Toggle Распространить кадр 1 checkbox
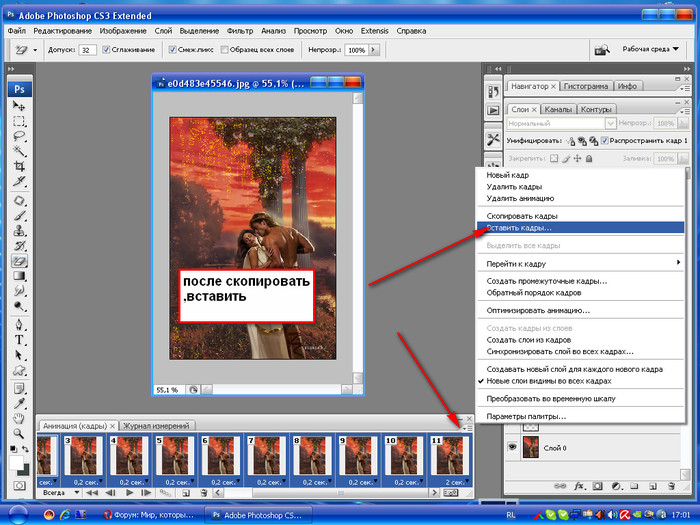This screenshot has width=700, height=525. coord(604,141)
